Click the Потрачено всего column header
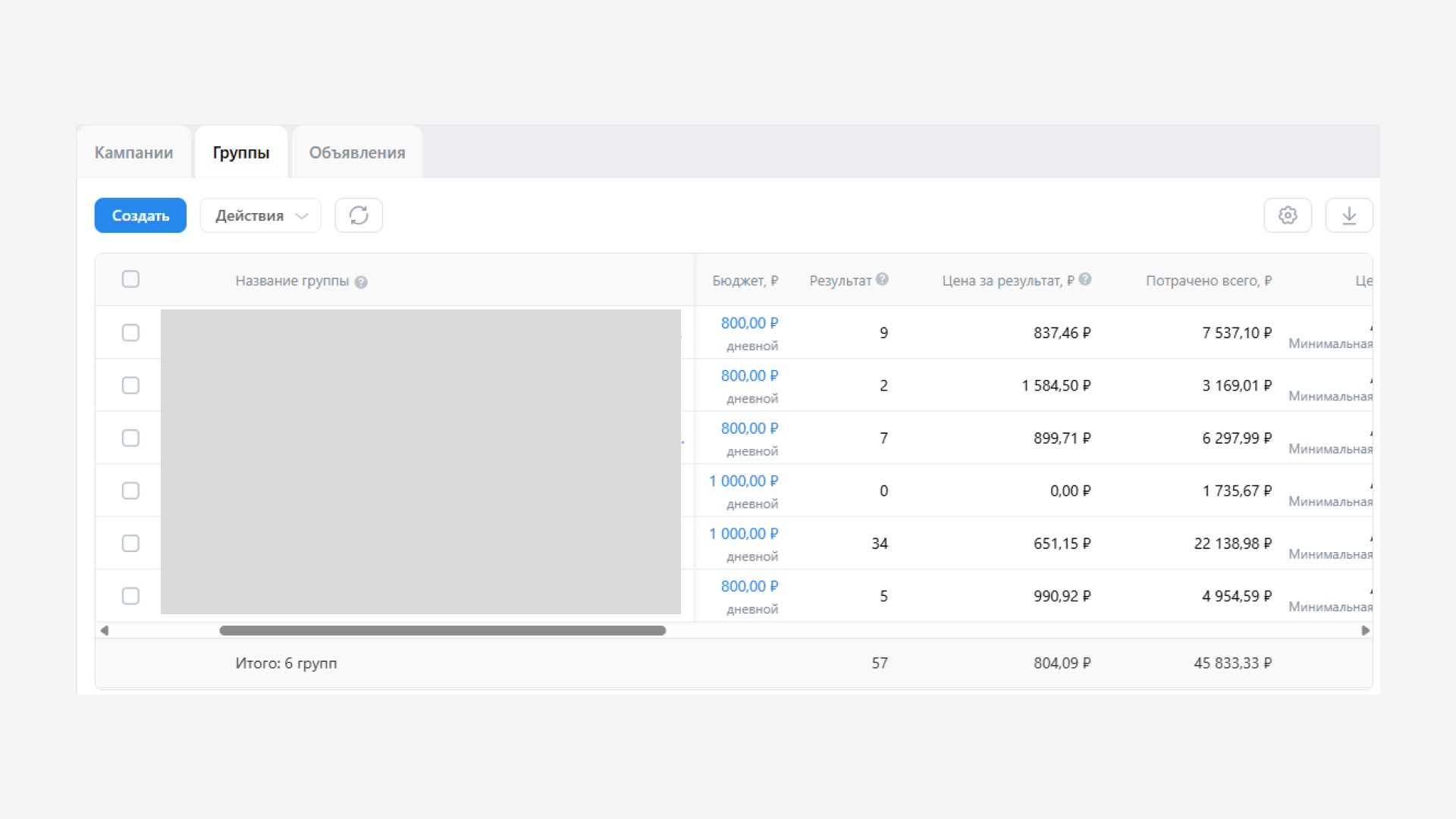Image resolution: width=1456 pixels, height=819 pixels. [x=1208, y=281]
